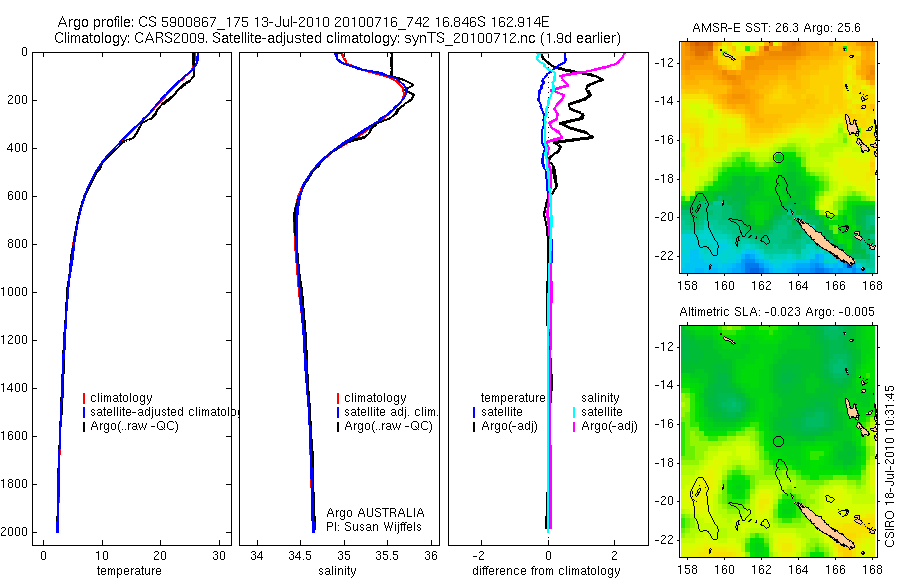The image size is (900, 580).
Task: Click 'difference from climatology' axis label
Action: 546,571
